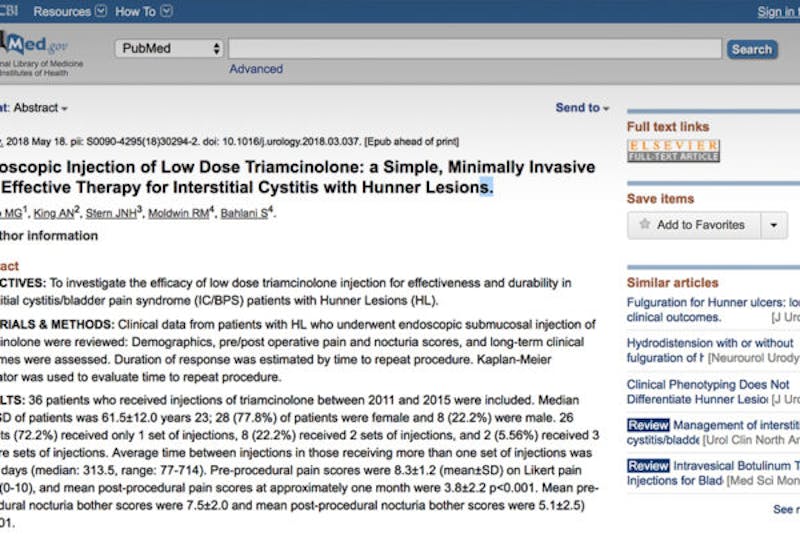
Task: Open similar article Fulguration for Hunner ulcers
Action: [713, 310]
